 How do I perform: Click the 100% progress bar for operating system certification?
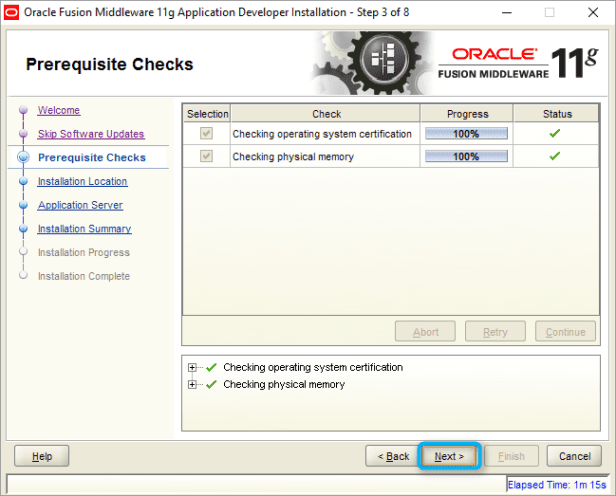click(x=466, y=134)
